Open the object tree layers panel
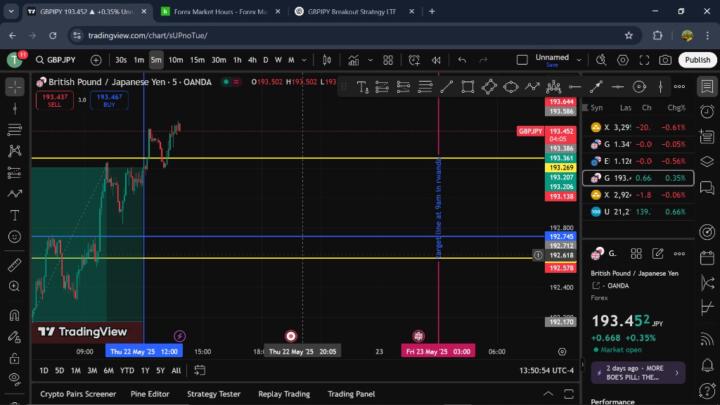This screenshot has height=405, width=720. point(707,161)
